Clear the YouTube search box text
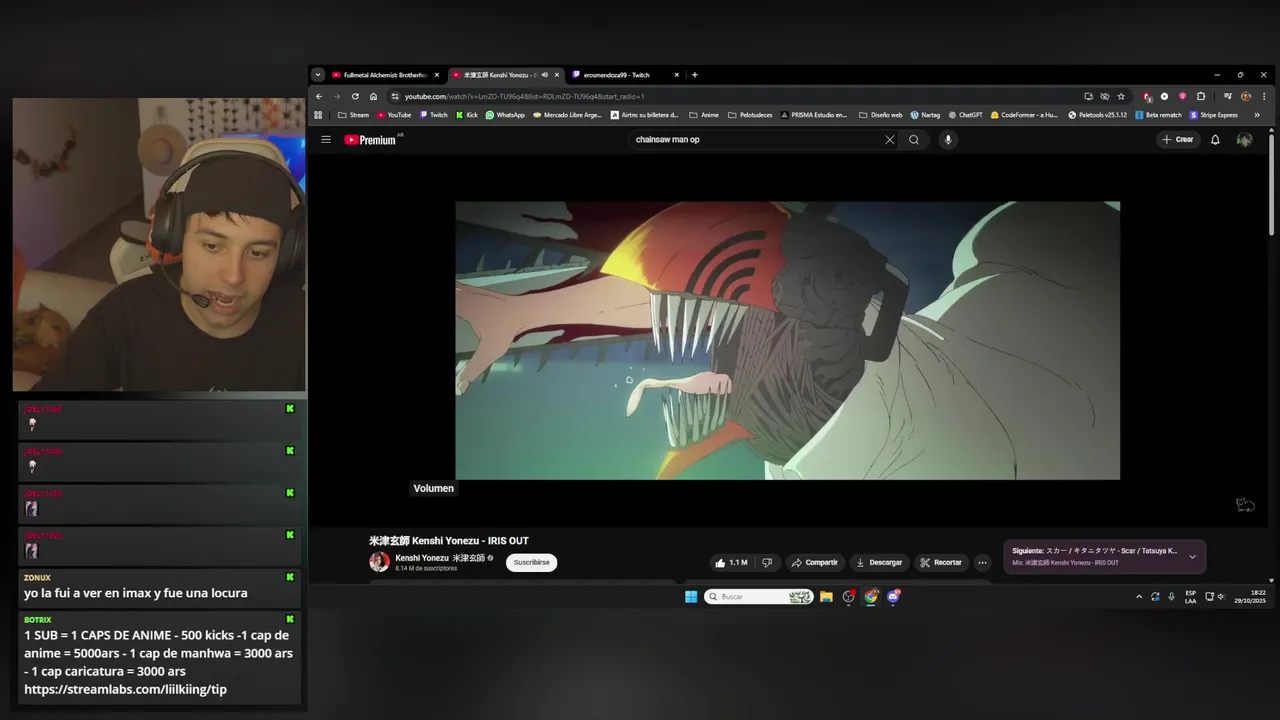Image resolution: width=1280 pixels, height=720 pixels. (889, 140)
